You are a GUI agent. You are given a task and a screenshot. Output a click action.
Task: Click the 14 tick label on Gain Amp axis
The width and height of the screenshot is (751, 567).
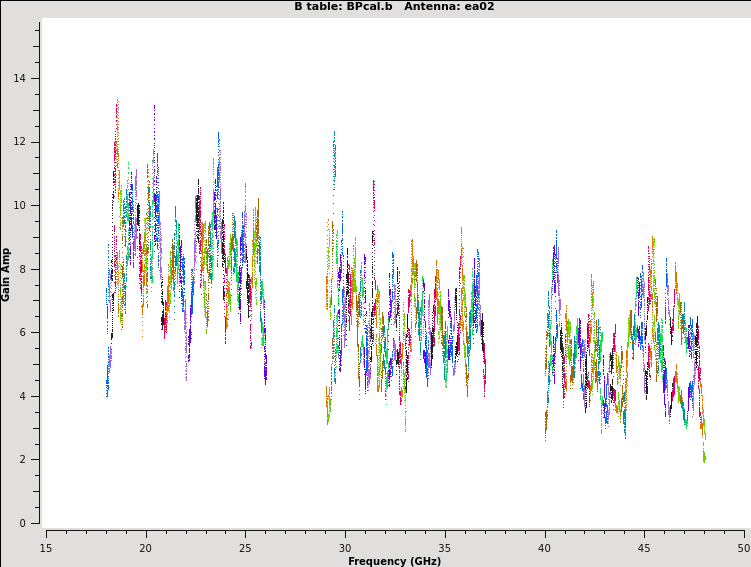click(x=20, y=79)
